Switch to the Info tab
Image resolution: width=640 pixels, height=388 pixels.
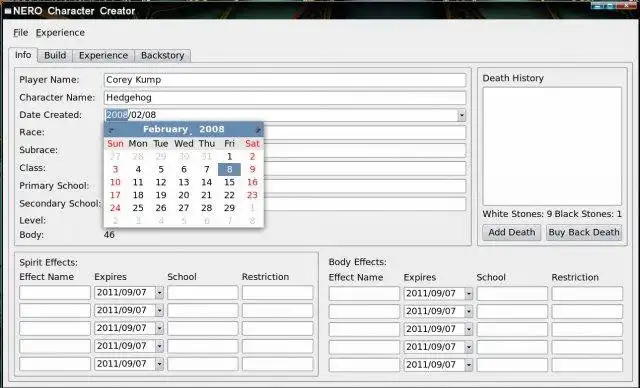pyautogui.click(x=23, y=55)
